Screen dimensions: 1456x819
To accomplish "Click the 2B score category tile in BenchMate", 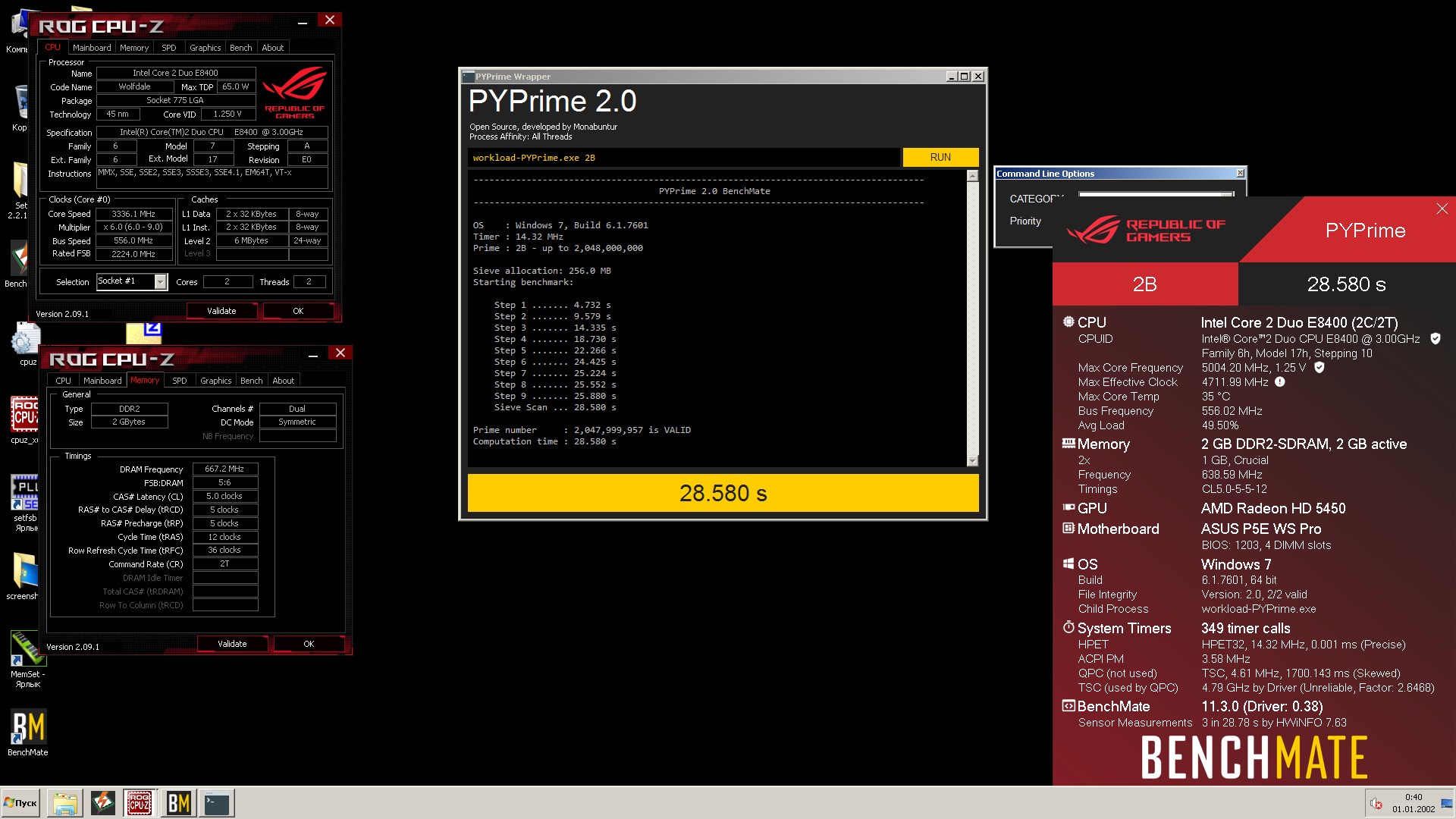I will [x=1145, y=284].
